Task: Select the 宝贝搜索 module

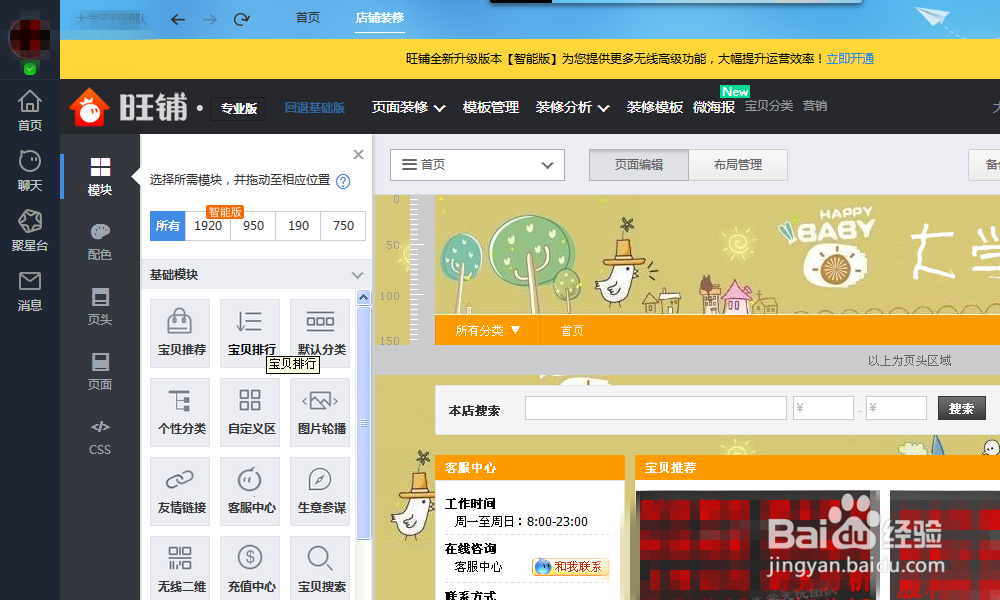Action: (x=320, y=568)
